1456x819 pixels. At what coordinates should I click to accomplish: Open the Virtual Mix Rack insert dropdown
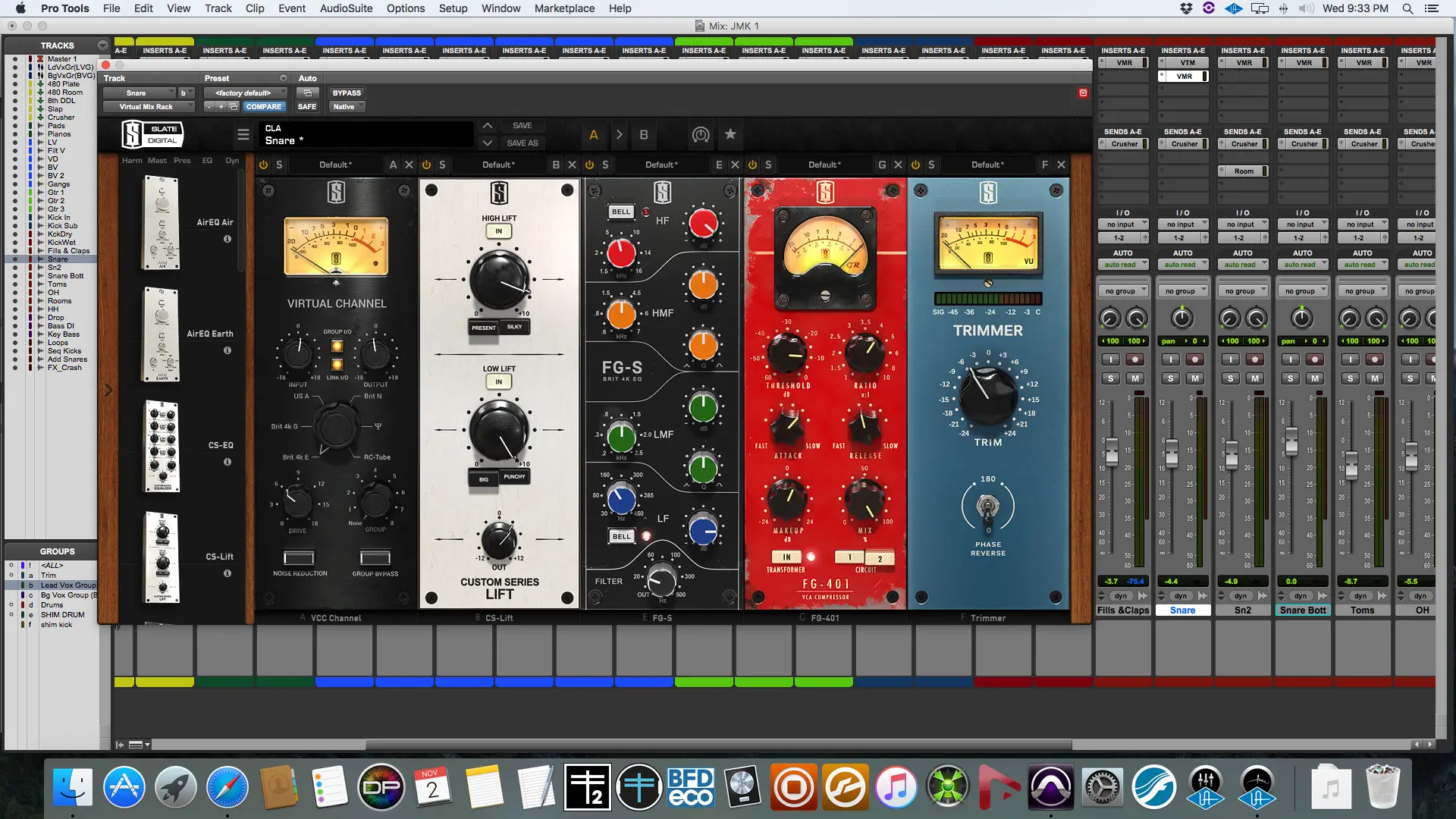[x=148, y=107]
